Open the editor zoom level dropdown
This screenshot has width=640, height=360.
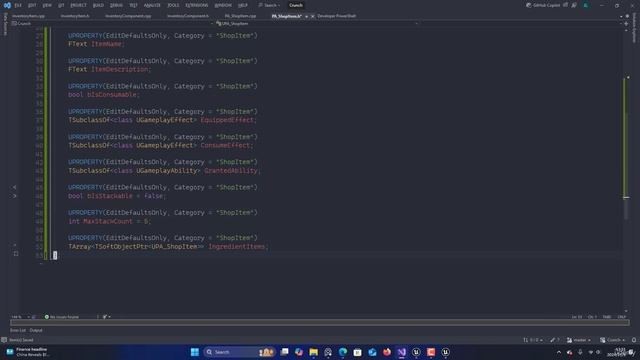tap(20, 317)
